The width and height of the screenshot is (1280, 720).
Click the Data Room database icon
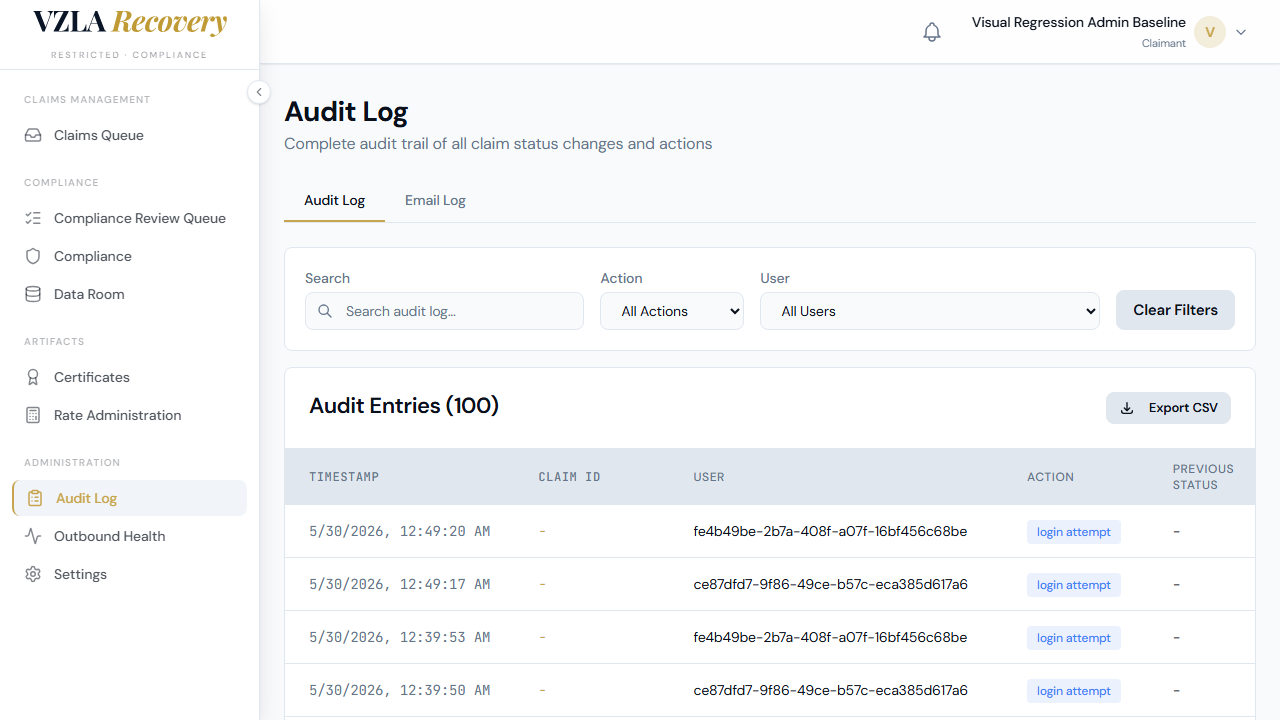coord(33,294)
